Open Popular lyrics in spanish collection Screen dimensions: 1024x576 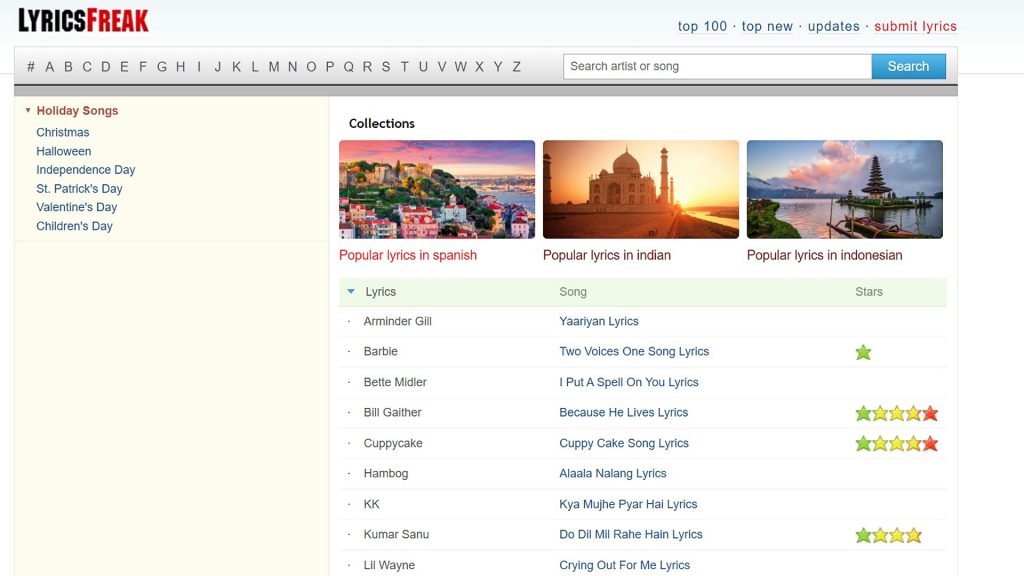pos(407,255)
